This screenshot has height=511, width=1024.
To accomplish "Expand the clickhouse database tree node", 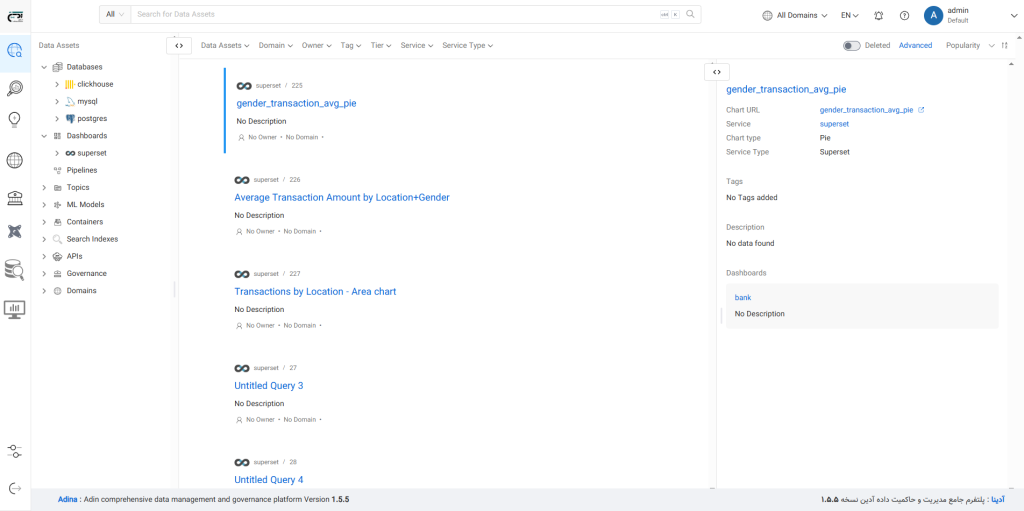I will click(x=57, y=84).
